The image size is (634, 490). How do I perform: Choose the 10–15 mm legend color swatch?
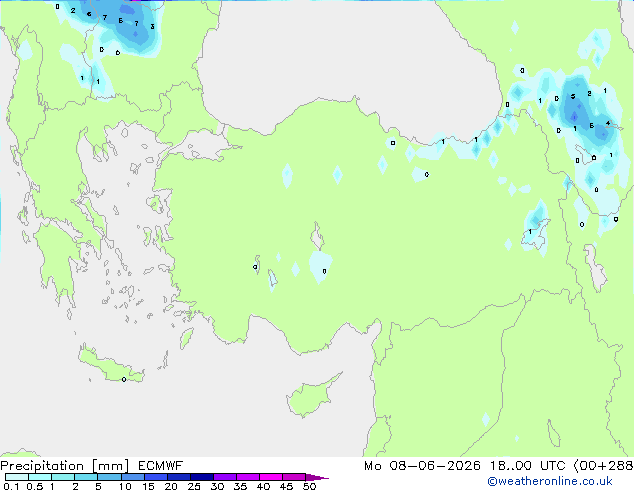coord(133,477)
